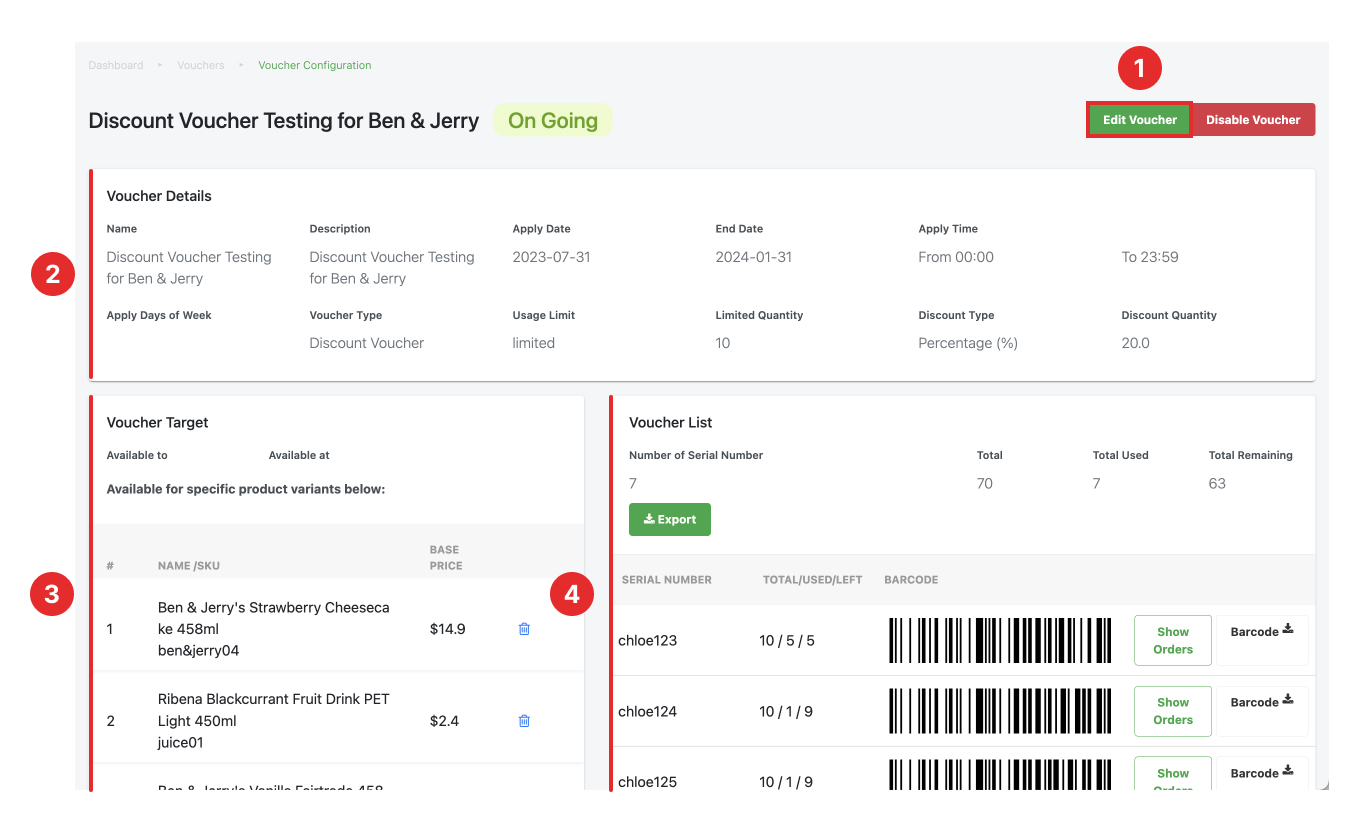
Task: Click the Voucher List heading
Action: pos(671,423)
